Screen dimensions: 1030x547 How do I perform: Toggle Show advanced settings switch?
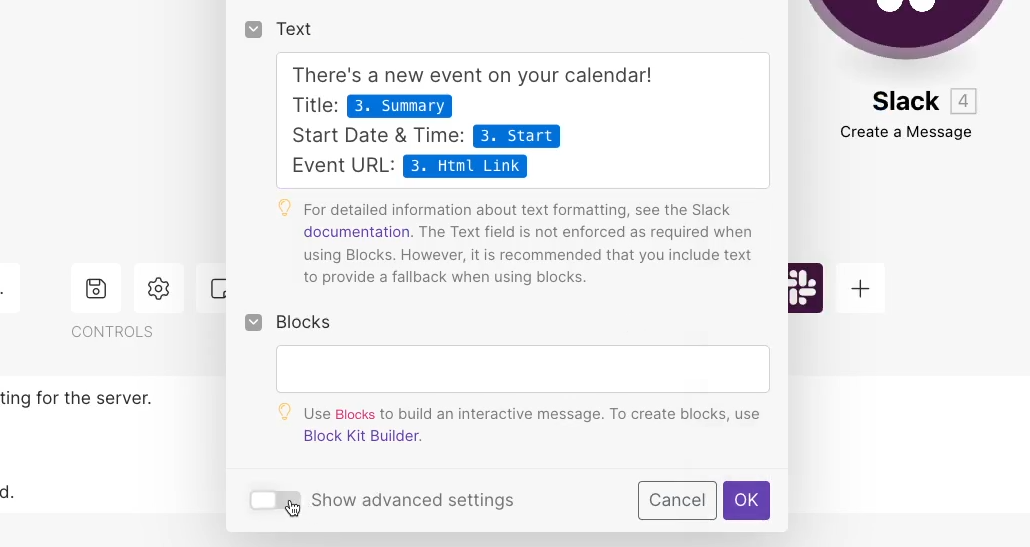tap(275, 500)
